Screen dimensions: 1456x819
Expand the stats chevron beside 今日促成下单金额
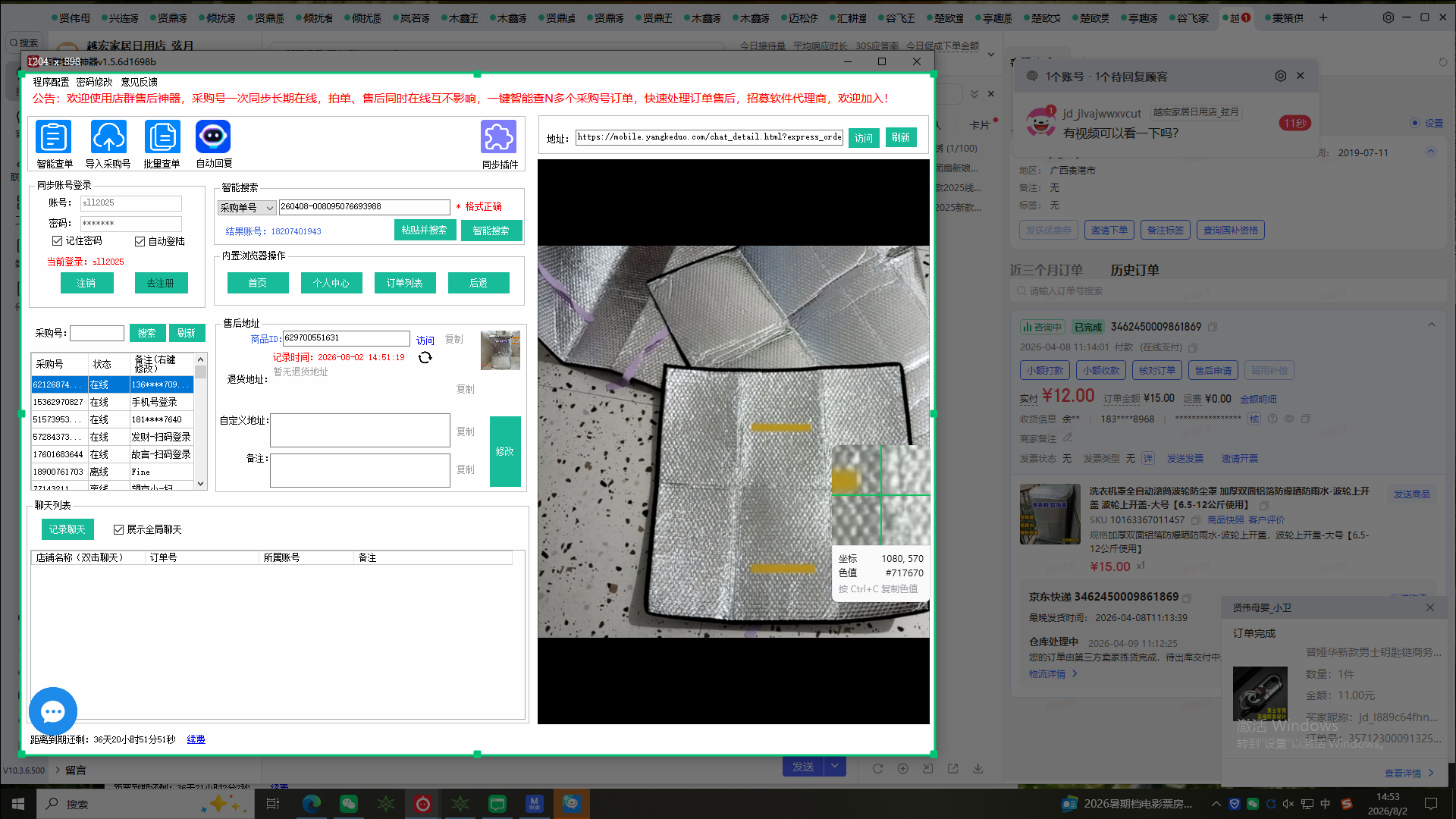click(990, 54)
